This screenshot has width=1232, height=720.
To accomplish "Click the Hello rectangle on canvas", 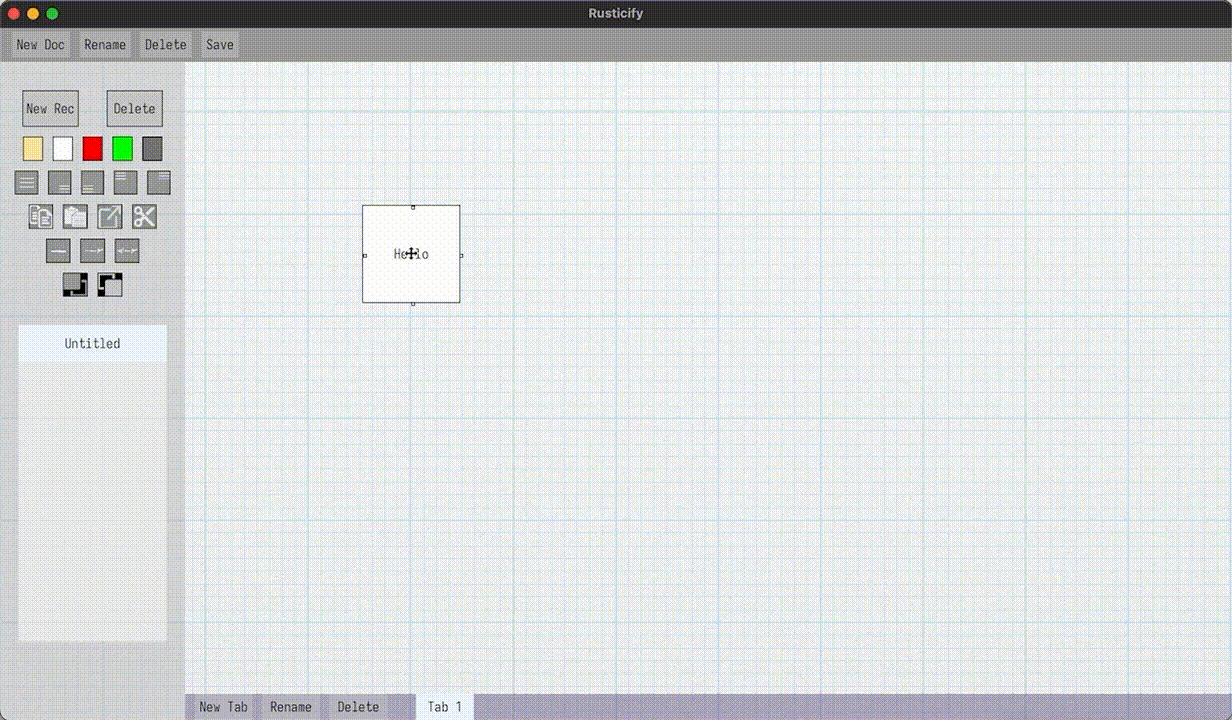I will click(411, 254).
